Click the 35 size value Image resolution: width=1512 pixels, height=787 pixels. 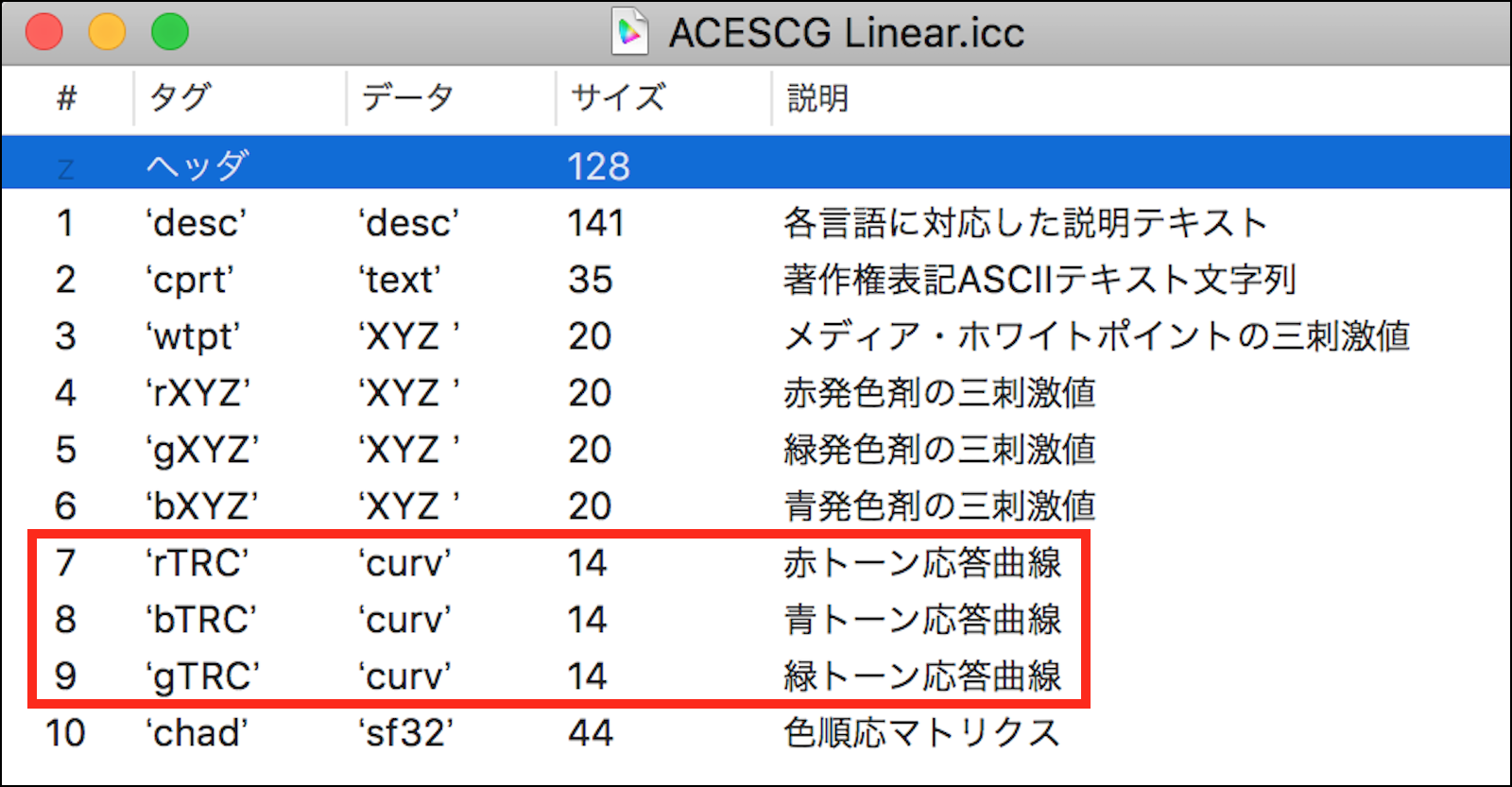click(x=591, y=281)
